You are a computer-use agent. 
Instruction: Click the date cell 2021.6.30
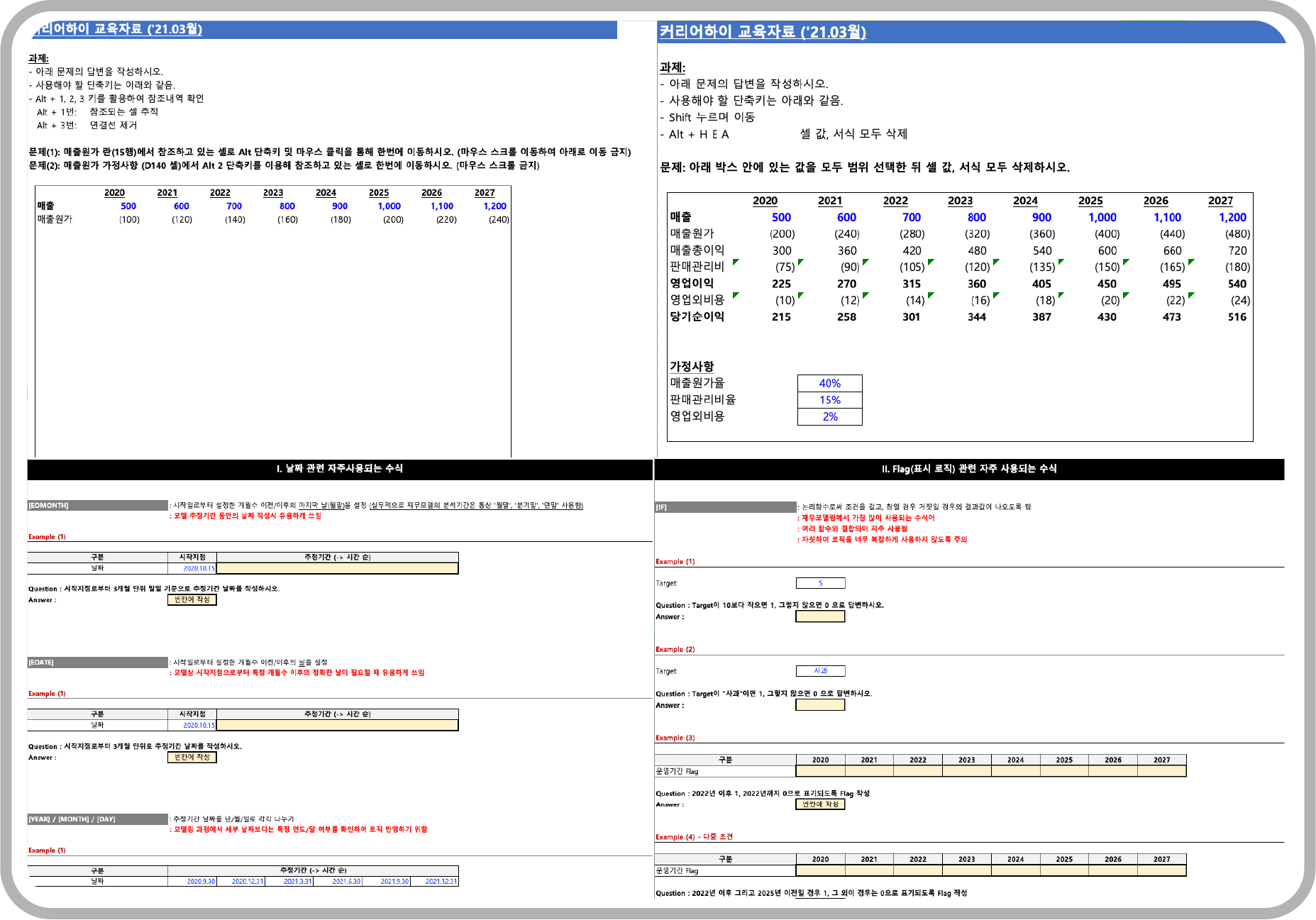pos(338,882)
